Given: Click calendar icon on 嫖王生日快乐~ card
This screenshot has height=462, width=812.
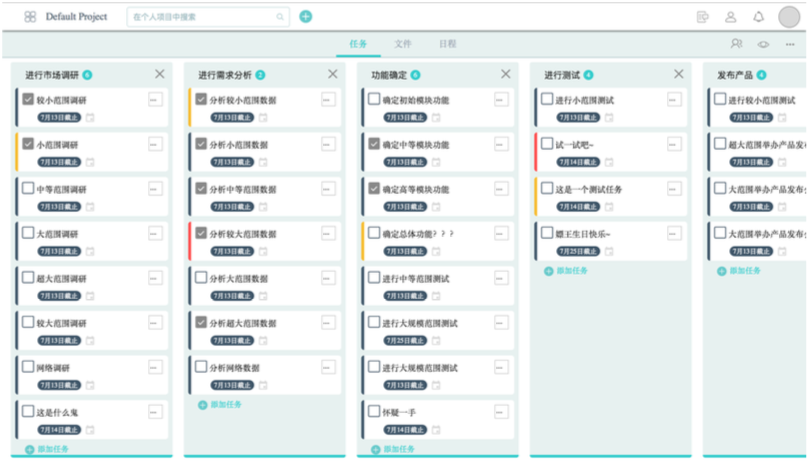Looking at the screenshot, I should point(609,251).
